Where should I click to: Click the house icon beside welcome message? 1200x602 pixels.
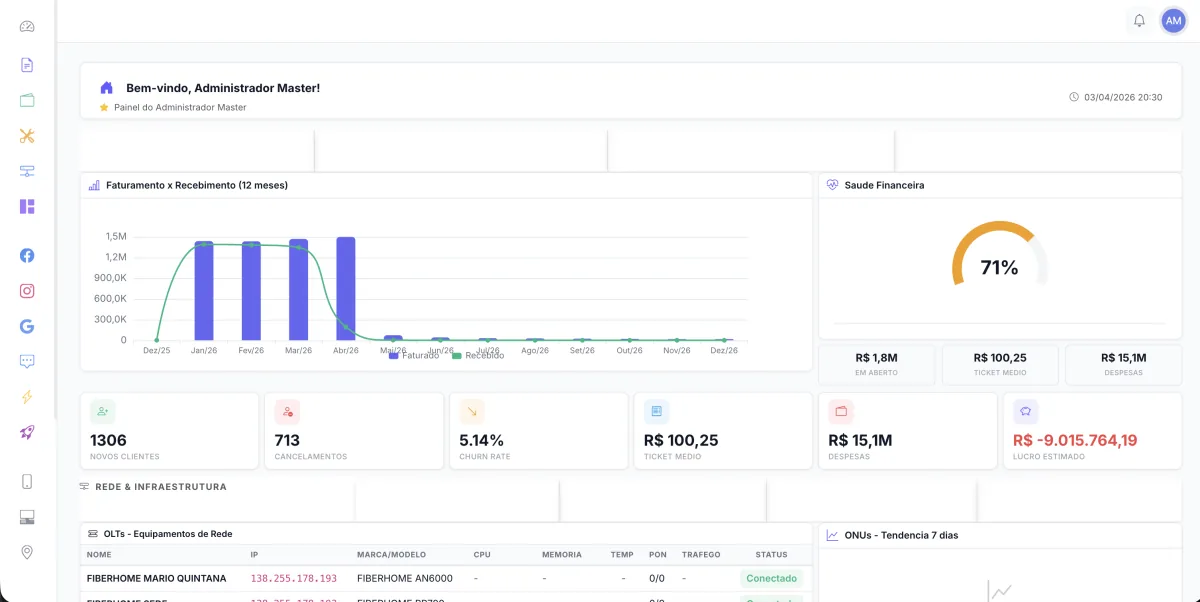(106, 88)
